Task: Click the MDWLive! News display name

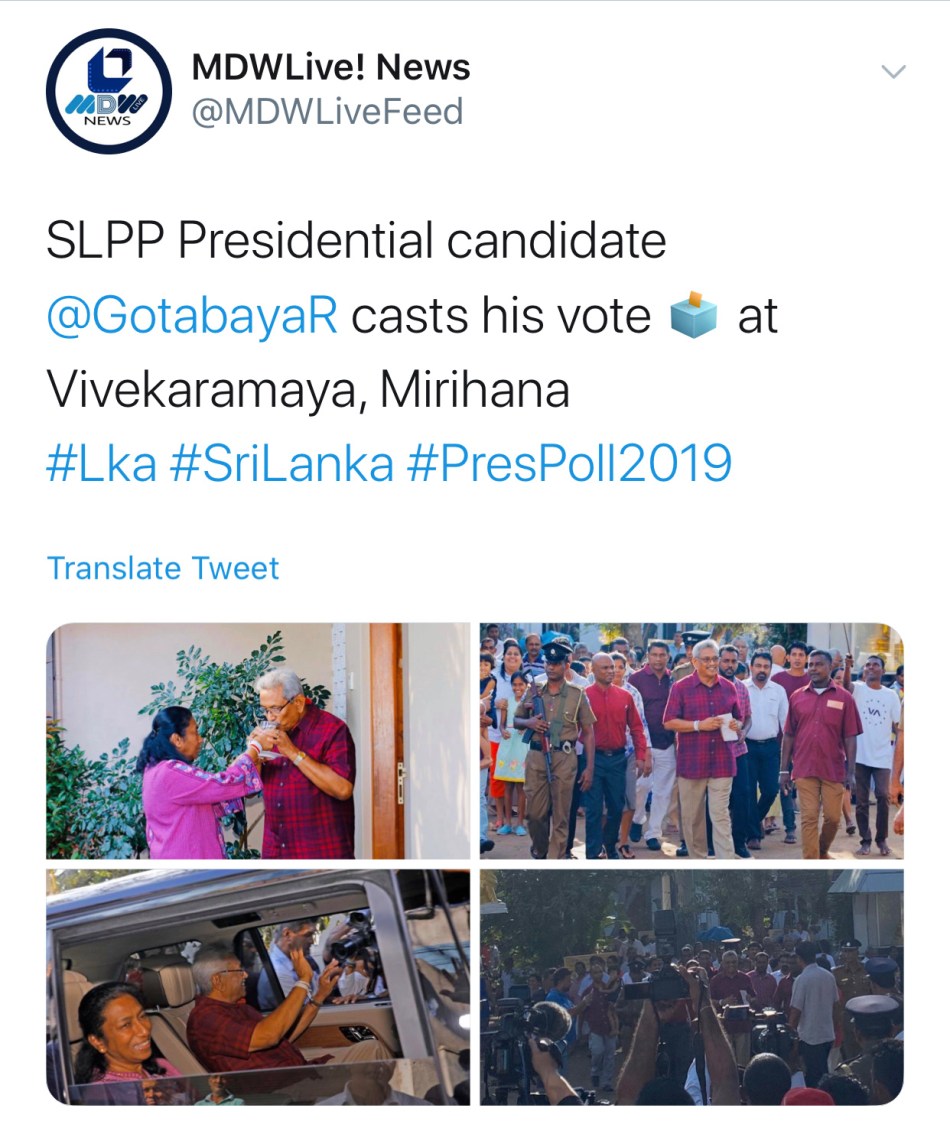Action: 330,68
